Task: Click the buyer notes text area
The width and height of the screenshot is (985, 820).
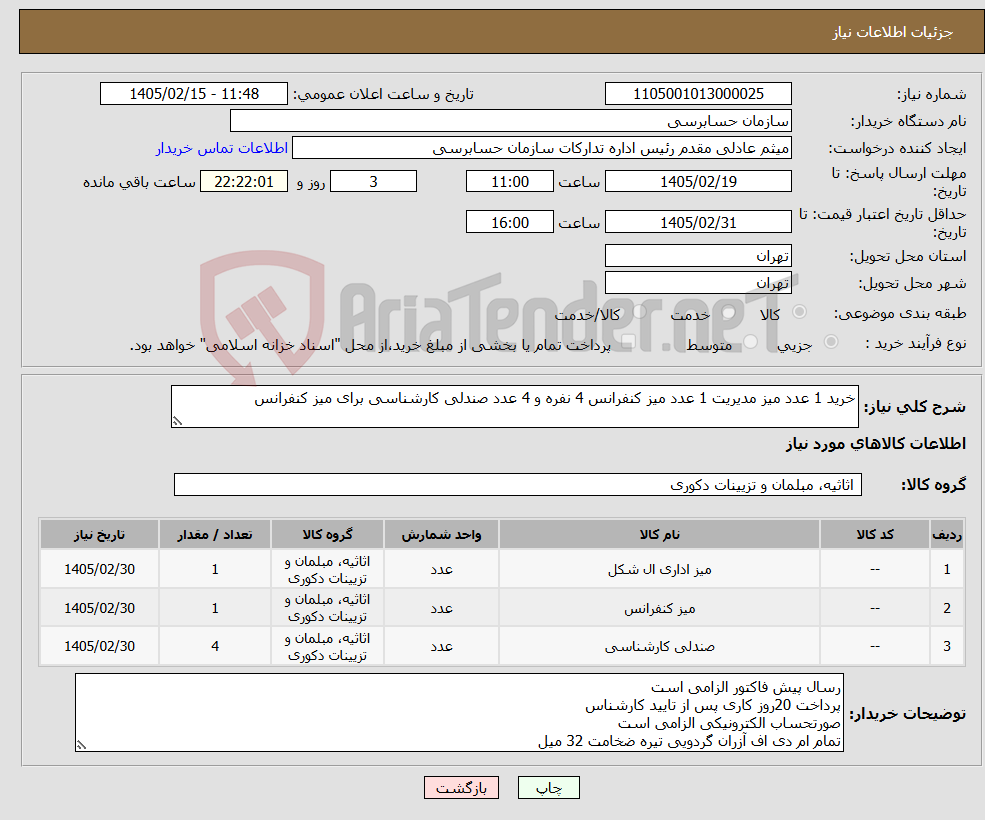Action: 459,713
